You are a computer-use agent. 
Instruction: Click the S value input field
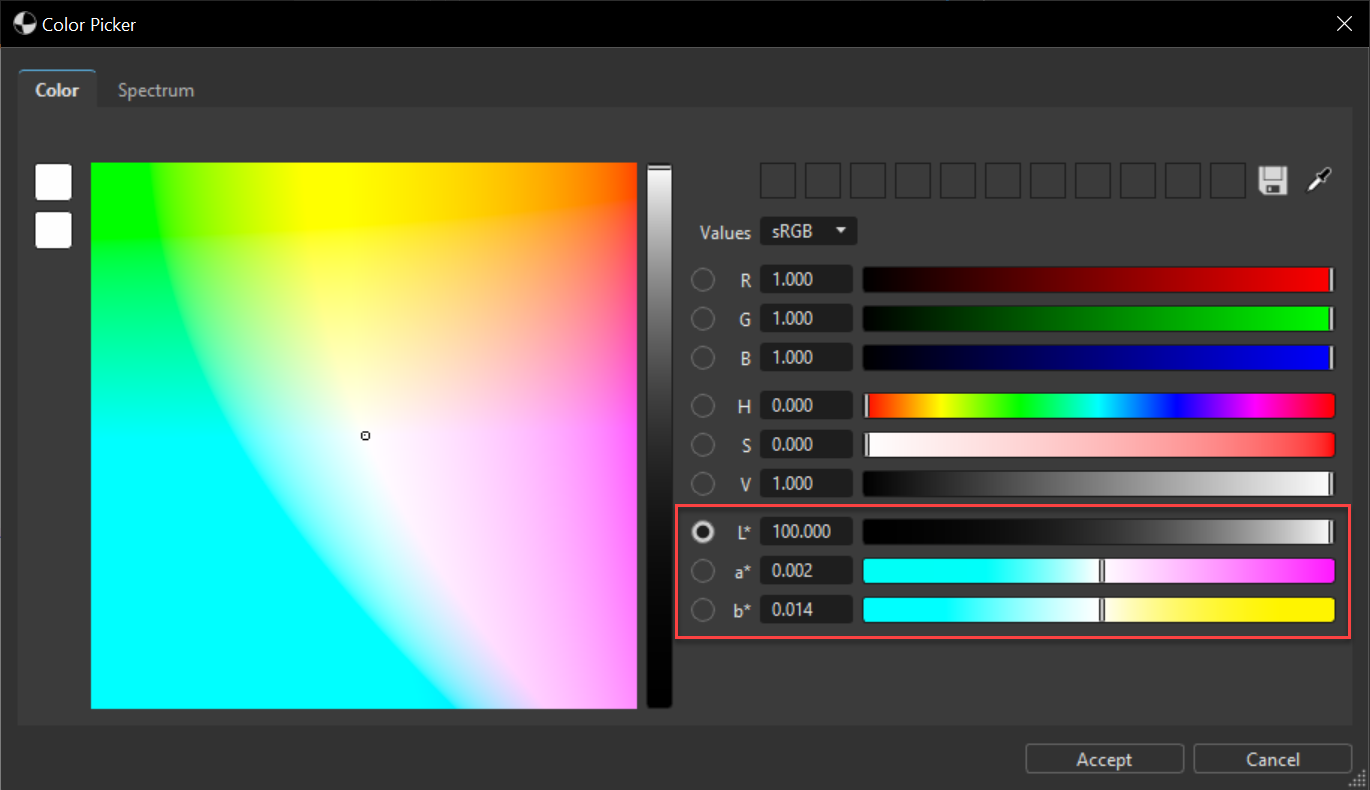coord(806,444)
